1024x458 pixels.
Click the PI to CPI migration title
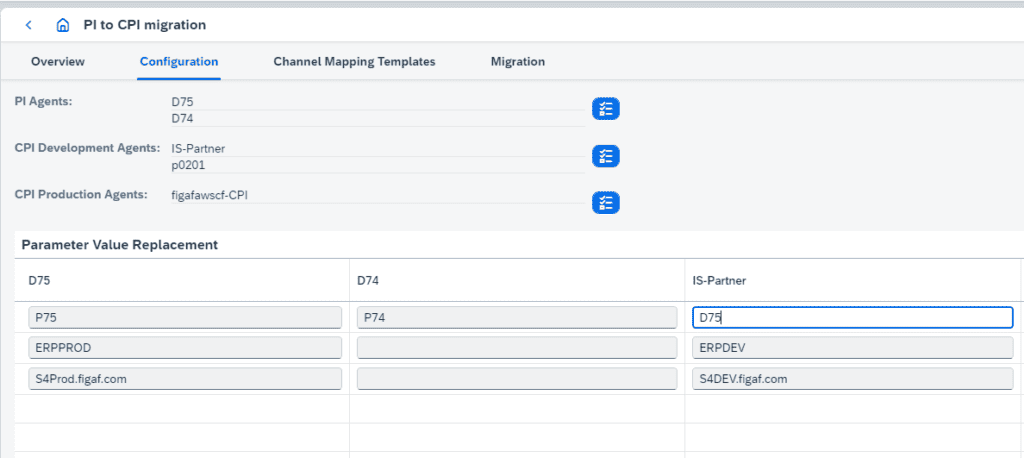(x=144, y=25)
